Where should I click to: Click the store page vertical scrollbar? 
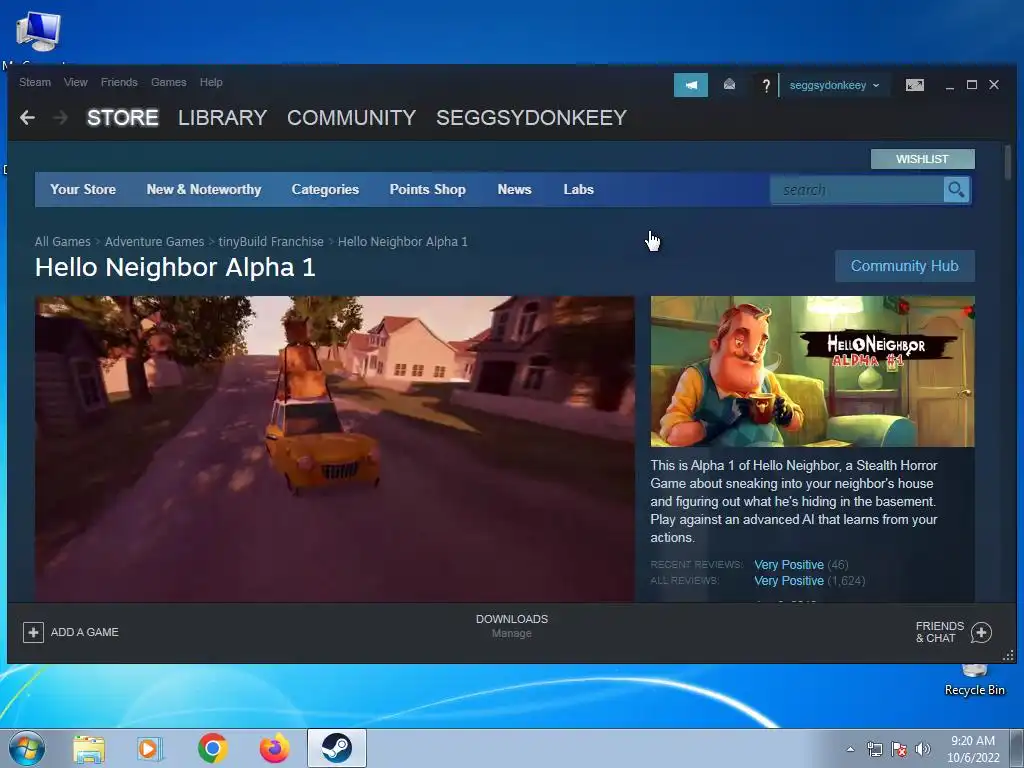(1008, 162)
